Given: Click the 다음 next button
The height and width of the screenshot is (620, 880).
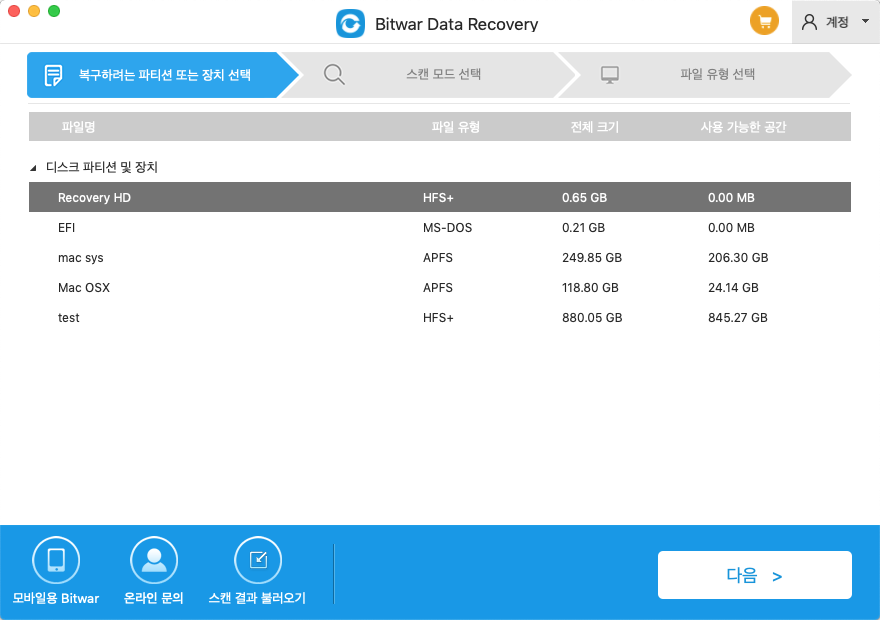Looking at the screenshot, I should point(754,575).
